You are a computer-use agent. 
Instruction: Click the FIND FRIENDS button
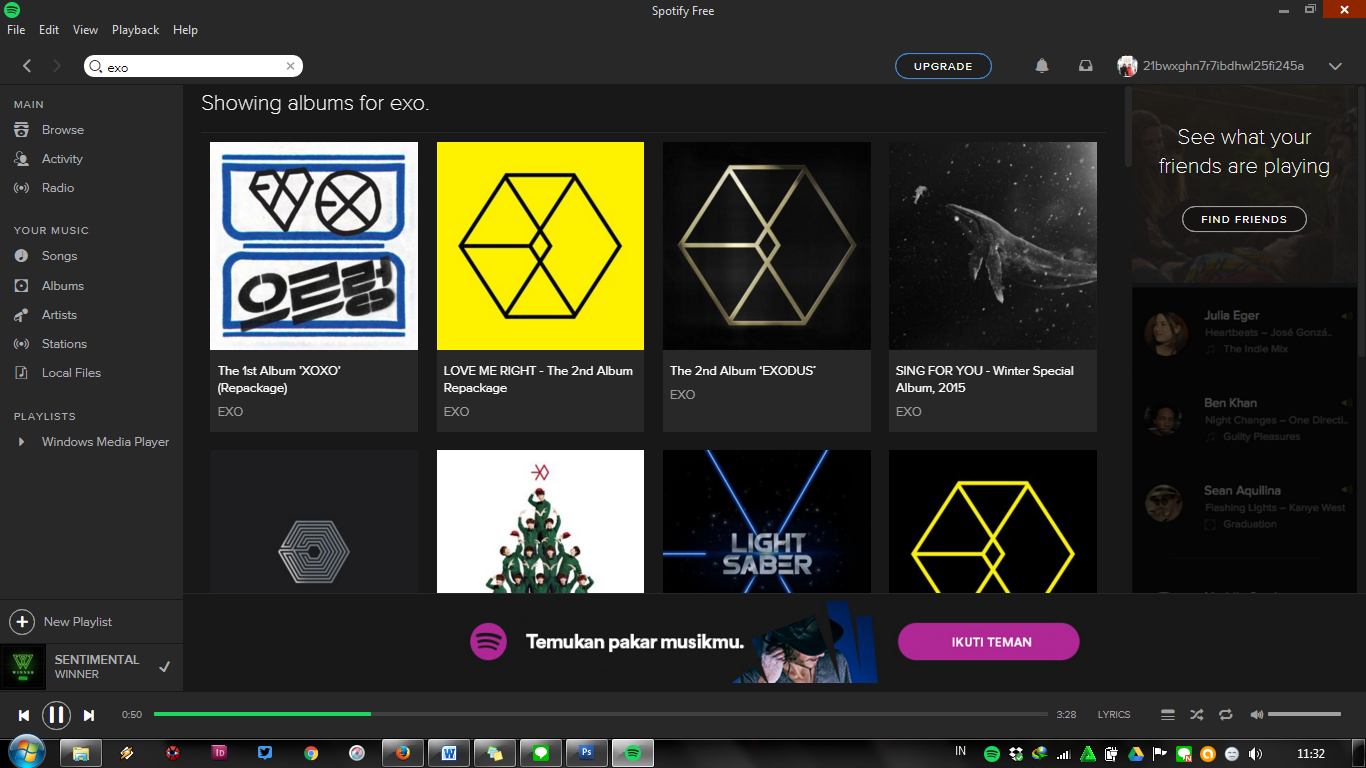pos(1244,219)
